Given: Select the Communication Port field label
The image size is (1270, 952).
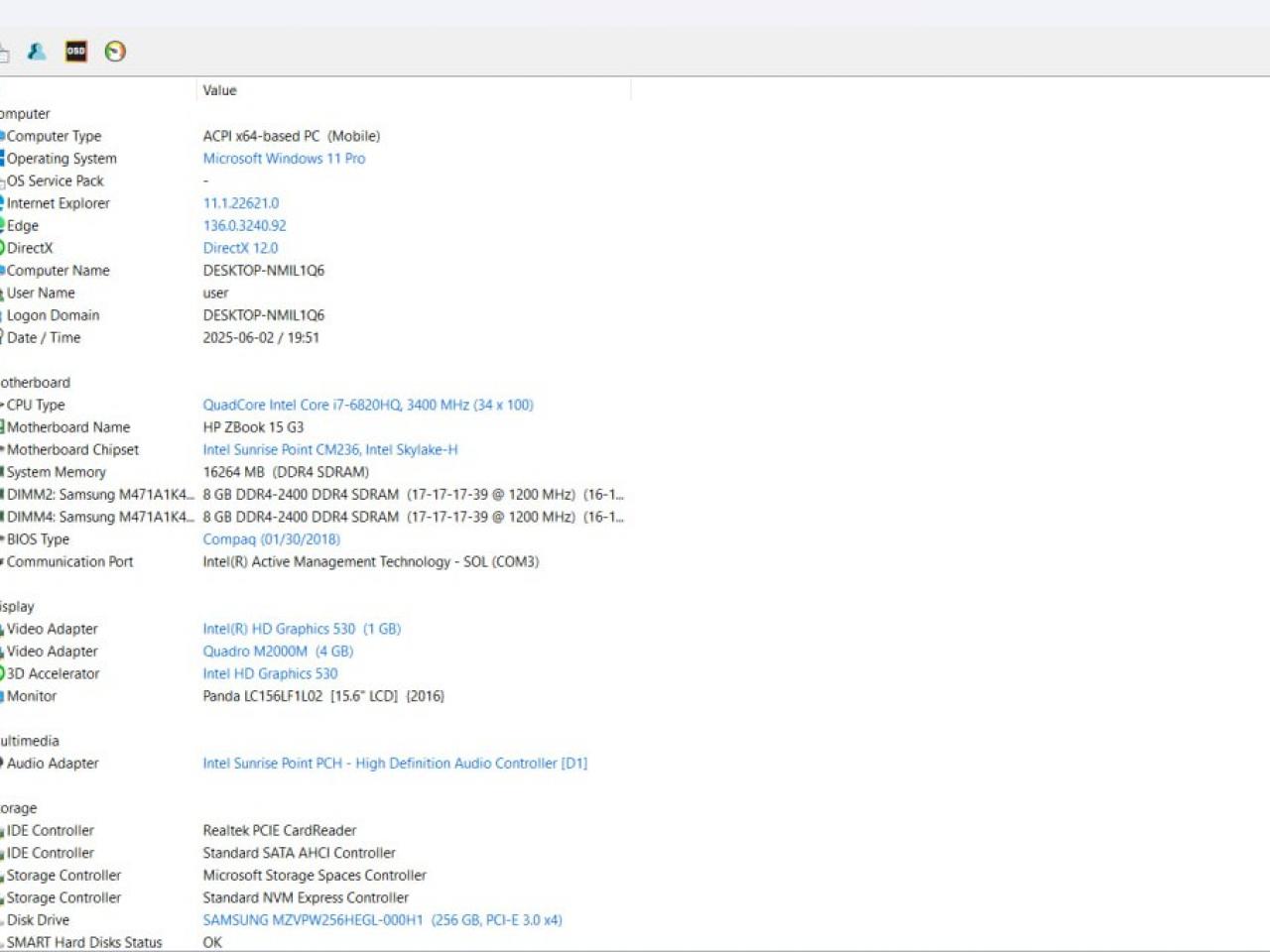Looking at the screenshot, I should (x=69, y=561).
